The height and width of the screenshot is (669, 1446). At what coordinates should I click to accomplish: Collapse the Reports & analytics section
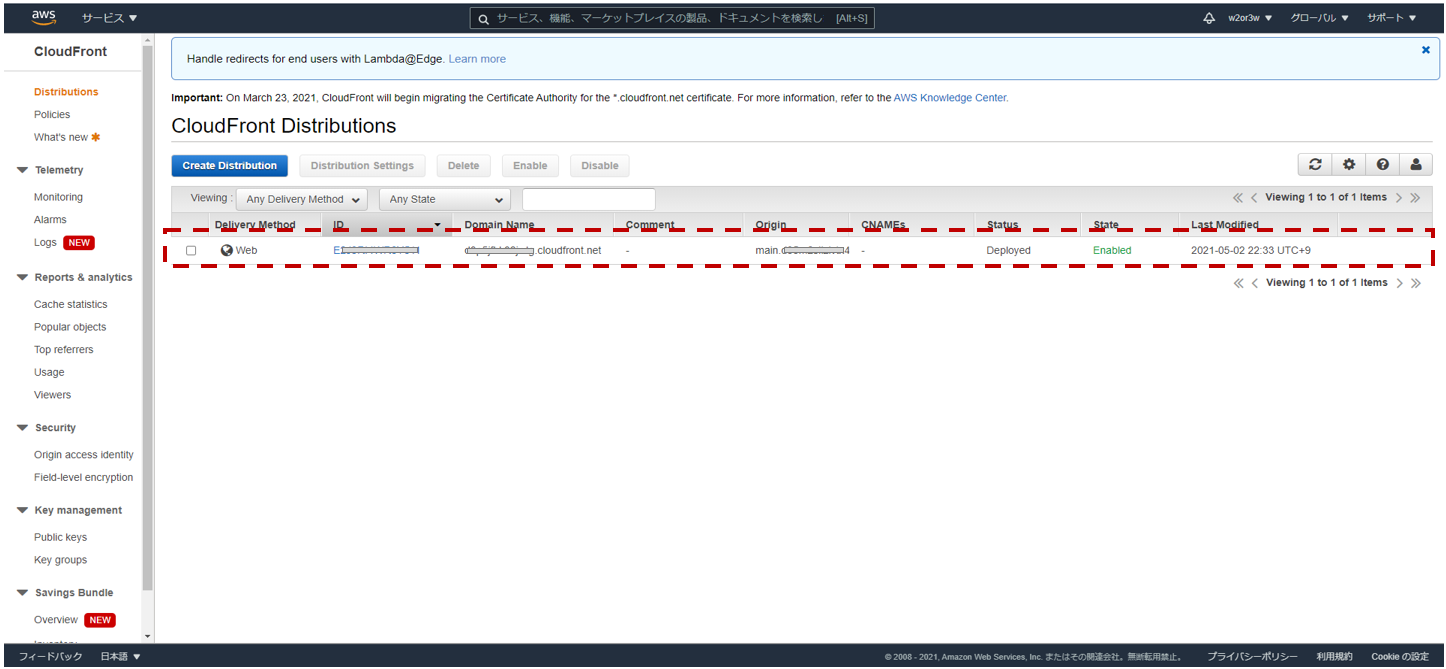(x=23, y=277)
